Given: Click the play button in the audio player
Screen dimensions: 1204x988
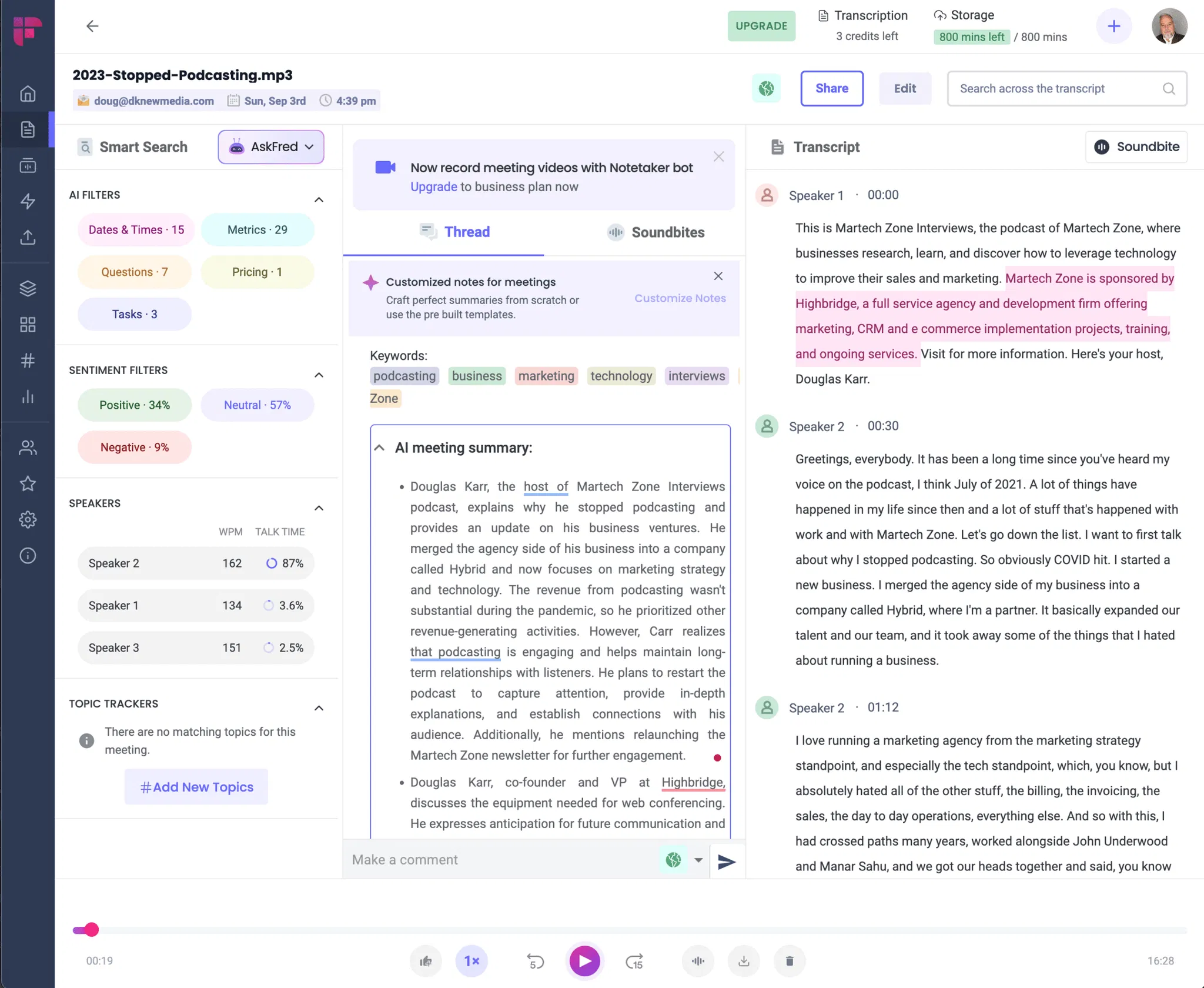Looking at the screenshot, I should tap(584, 961).
